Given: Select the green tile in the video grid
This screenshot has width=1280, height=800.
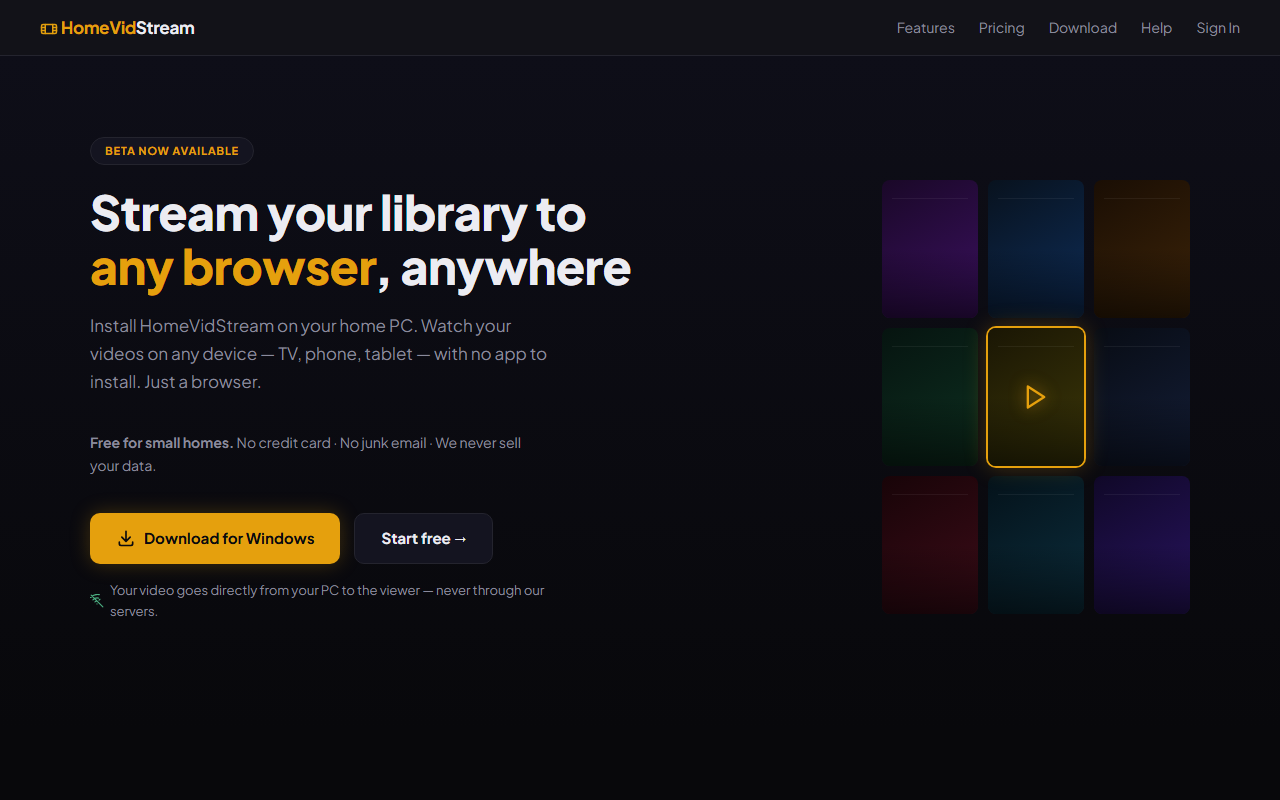Looking at the screenshot, I should (x=930, y=397).
